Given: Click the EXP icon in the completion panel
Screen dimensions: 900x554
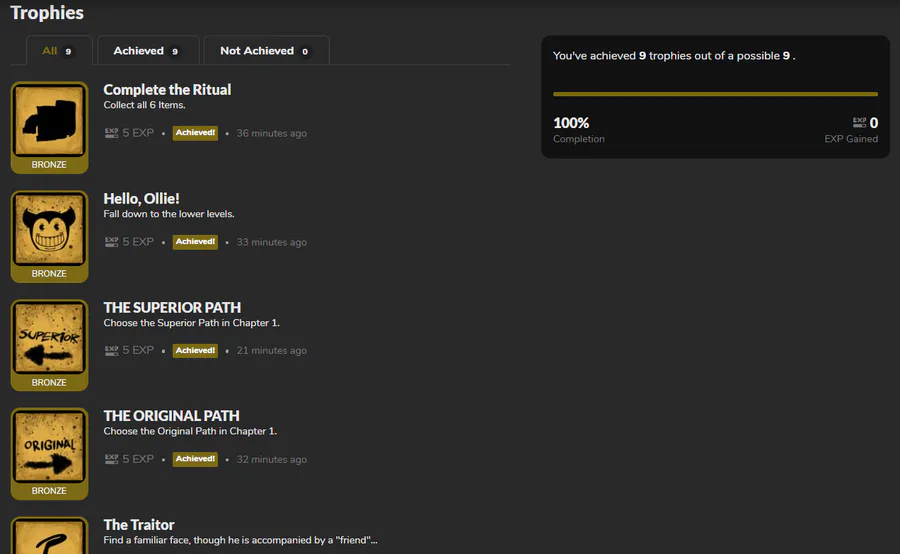Looking at the screenshot, I should pyautogui.click(x=859, y=122).
